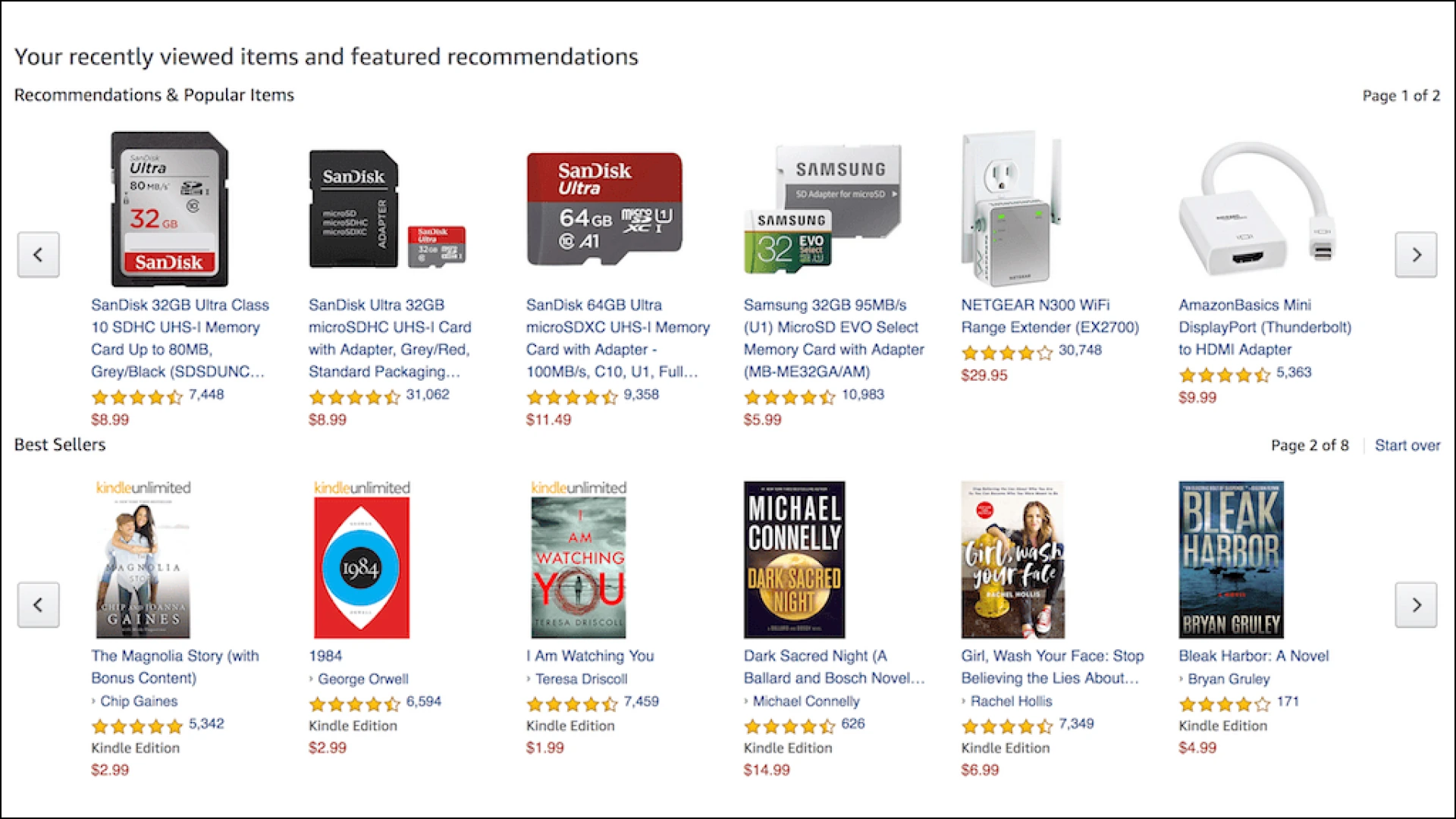The width and height of the screenshot is (1456, 819).
Task: Open the SanDisk 32GB Ultra SDHC card page
Action: [x=180, y=338]
